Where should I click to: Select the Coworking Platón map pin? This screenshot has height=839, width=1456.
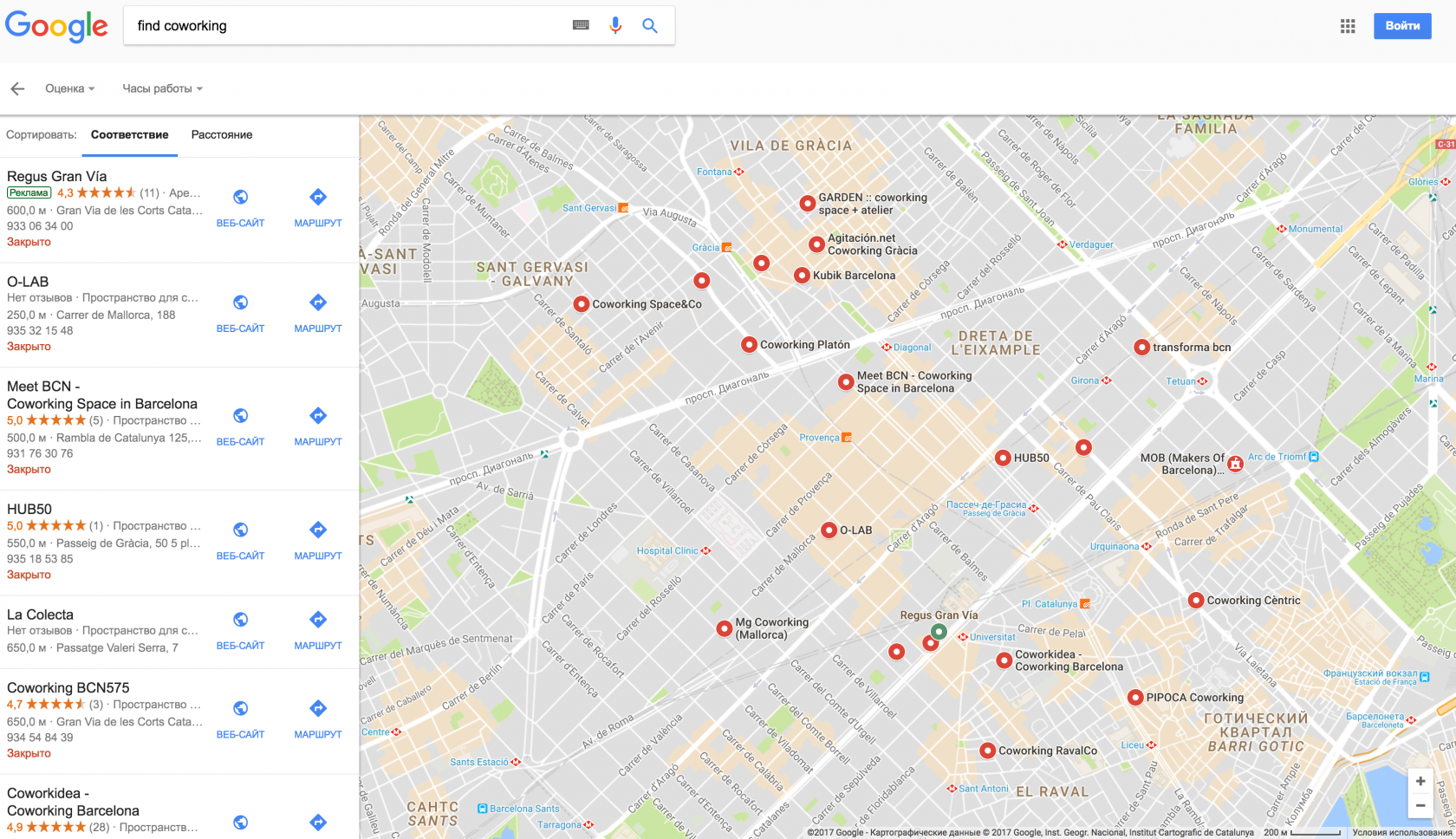pos(750,345)
